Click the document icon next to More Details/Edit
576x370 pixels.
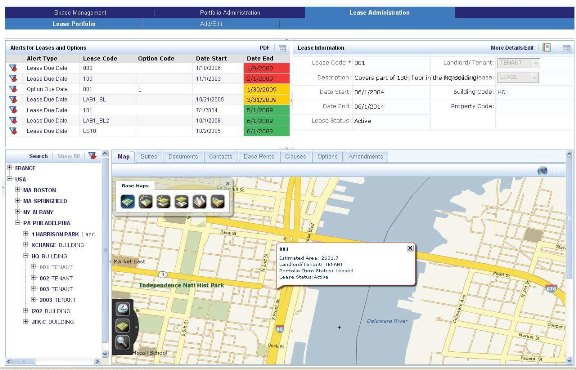tap(547, 48)
